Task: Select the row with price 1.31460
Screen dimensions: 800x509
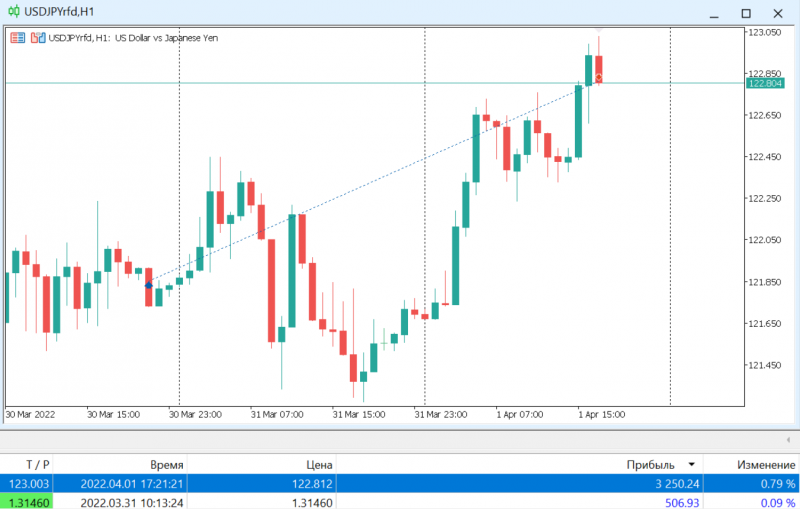Action: 400,502
